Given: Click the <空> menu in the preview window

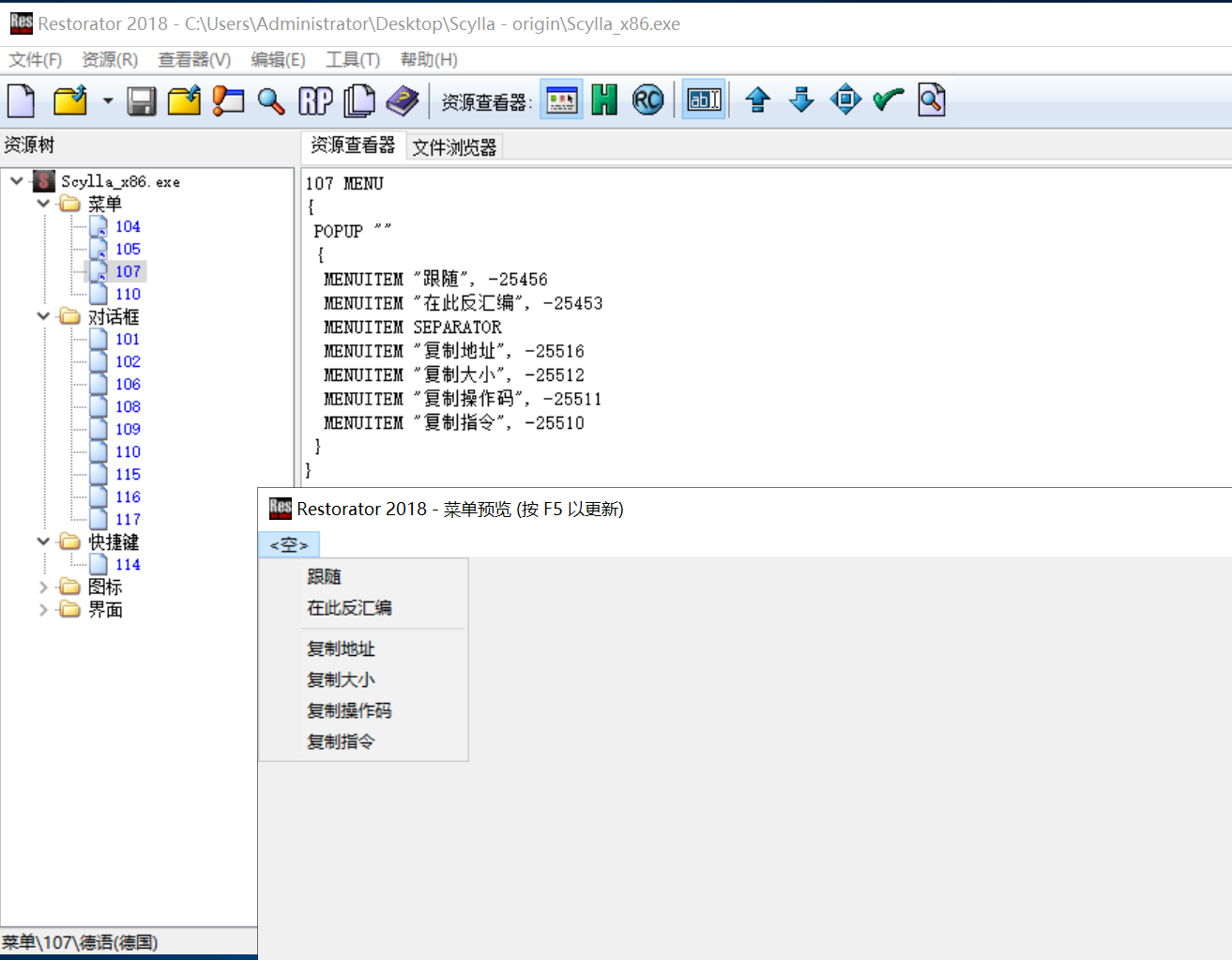Looking at the screenshot, I should coord(289,544).
